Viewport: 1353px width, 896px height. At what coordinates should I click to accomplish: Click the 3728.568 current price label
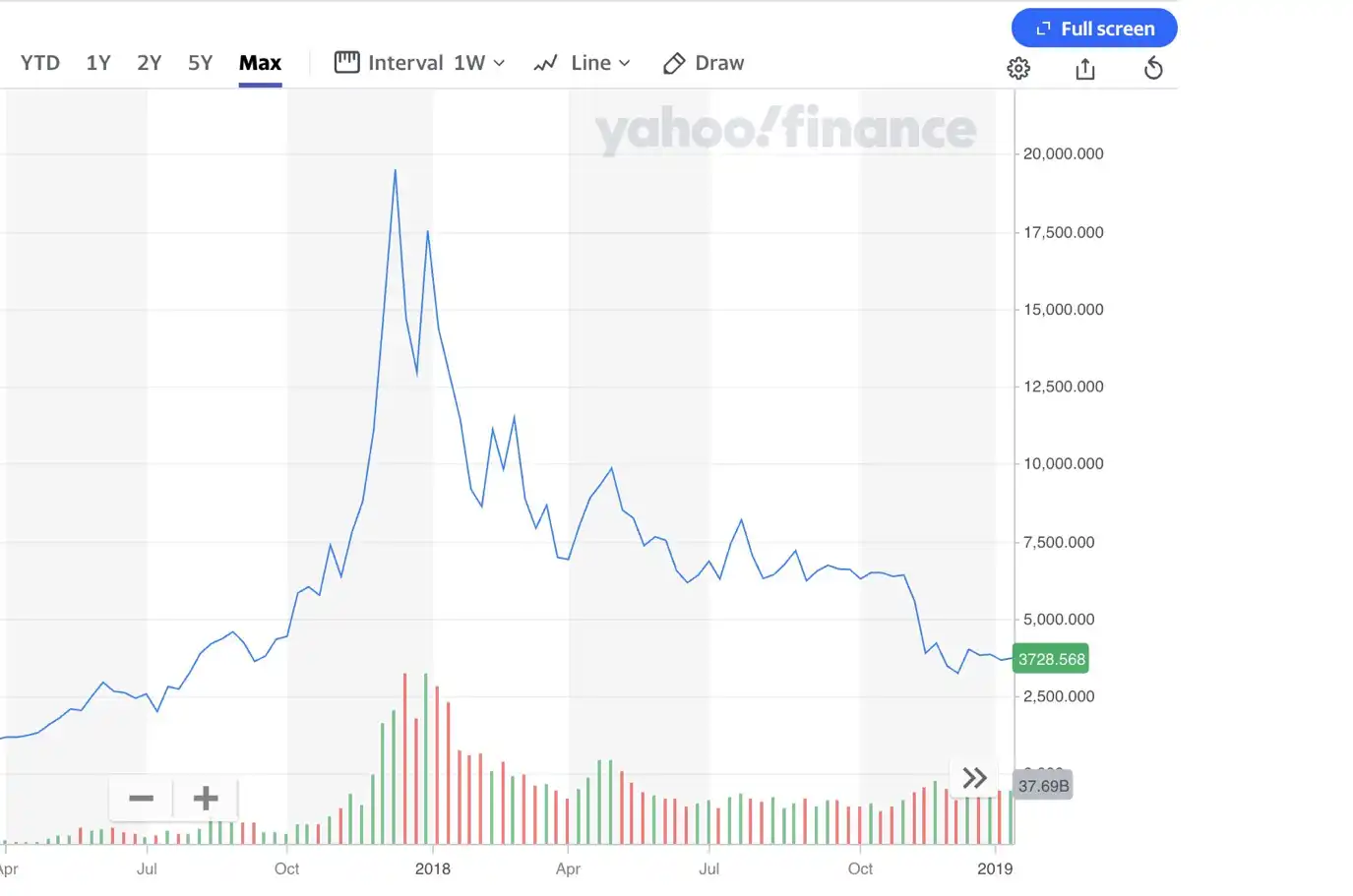(1052, 659)
